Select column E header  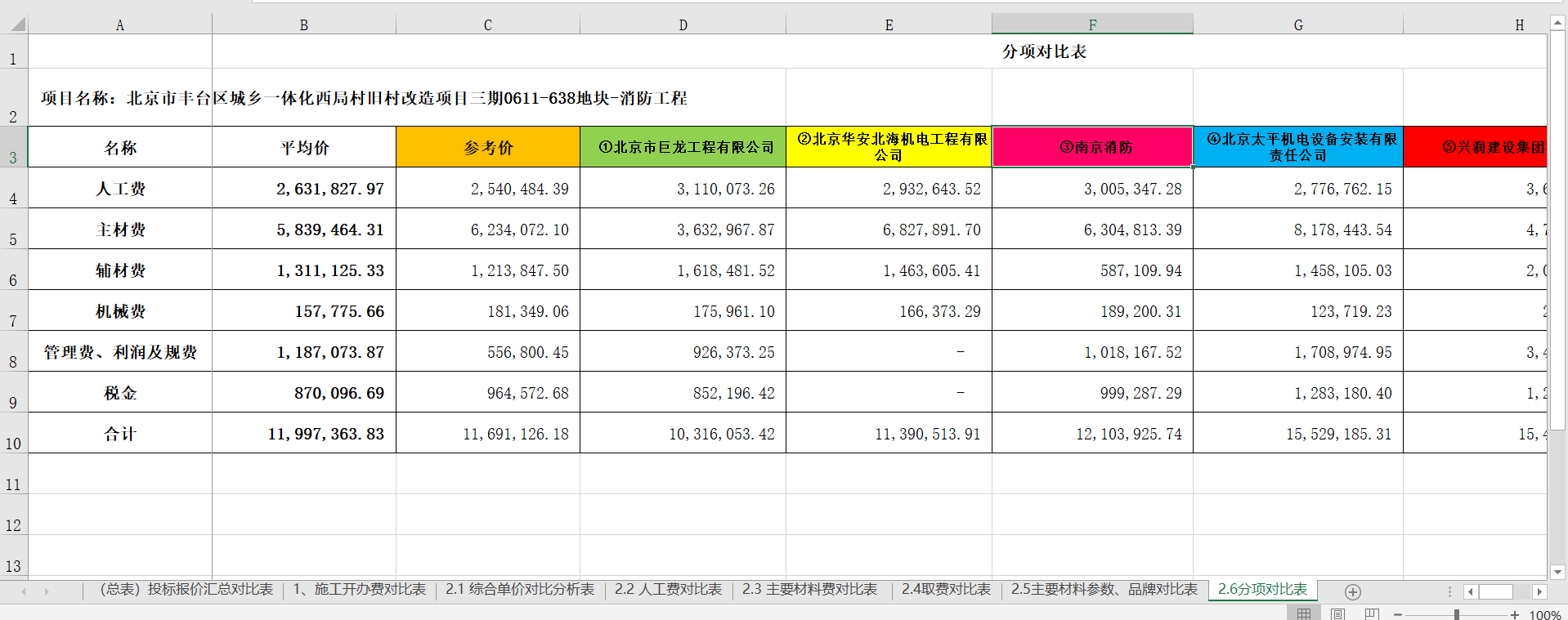[x=889, y=25]
